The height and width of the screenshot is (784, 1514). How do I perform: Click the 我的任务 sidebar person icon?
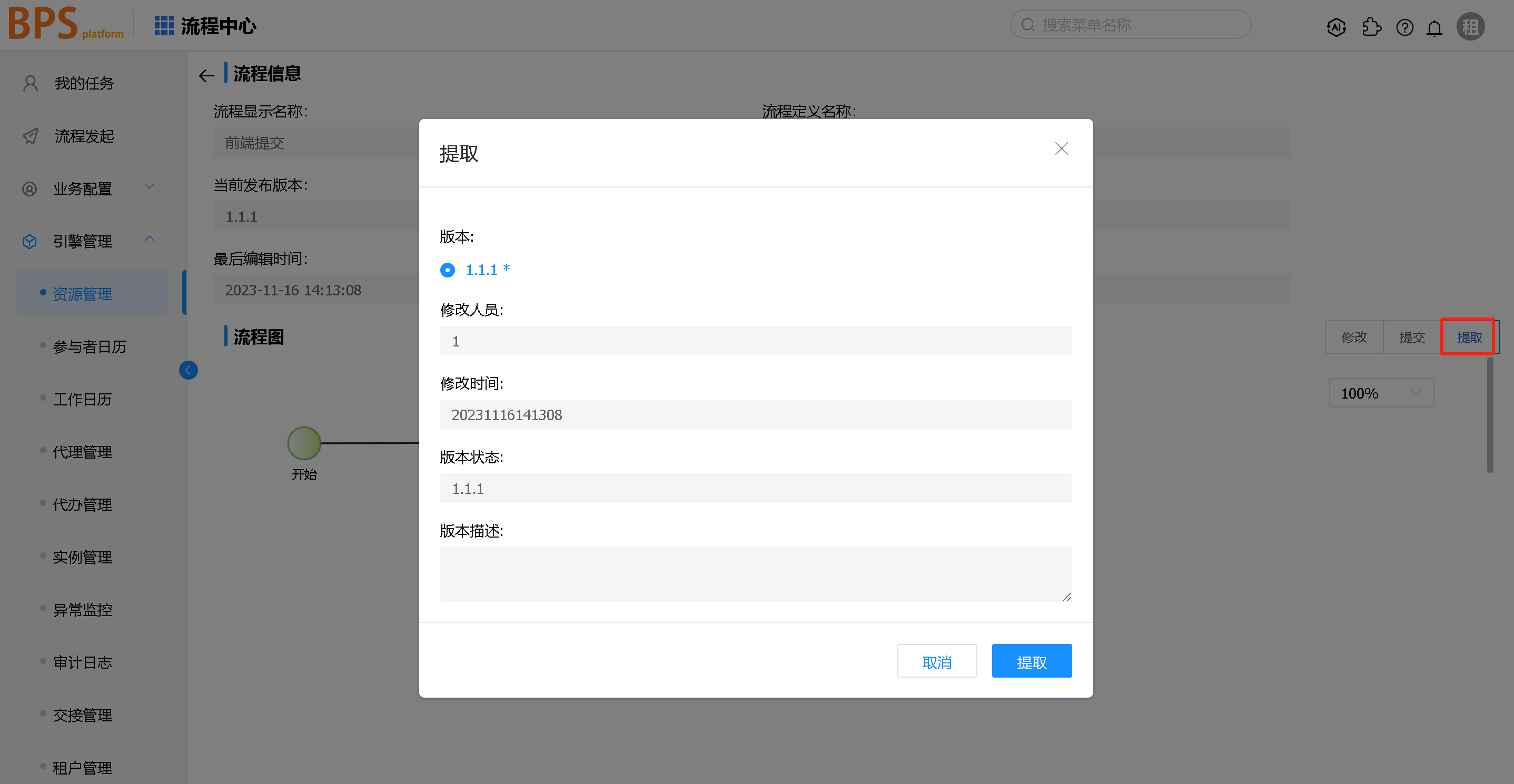[x=30, y=83]
